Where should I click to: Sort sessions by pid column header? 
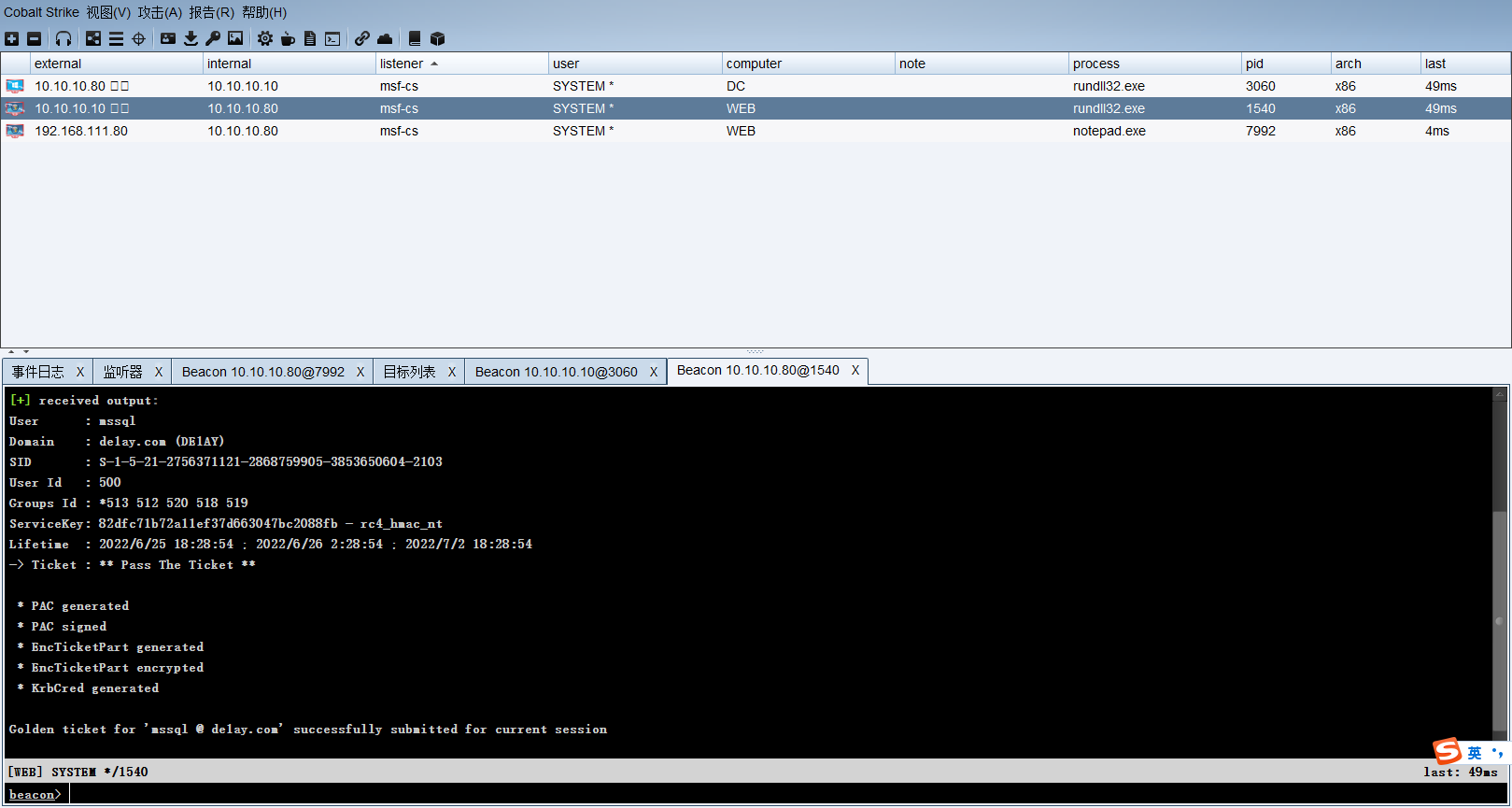[x=1286, y=64]
